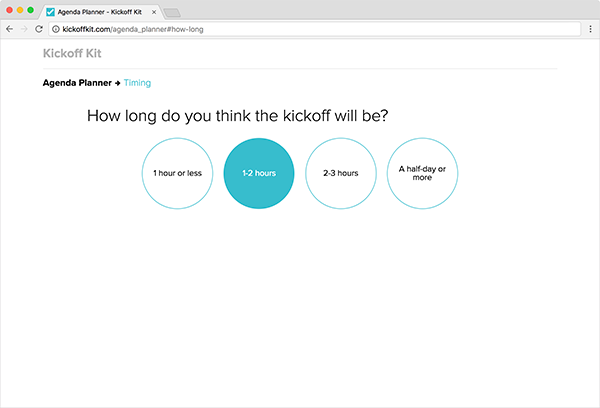Select the 1-2 hours circle

(x=259, y=173)
